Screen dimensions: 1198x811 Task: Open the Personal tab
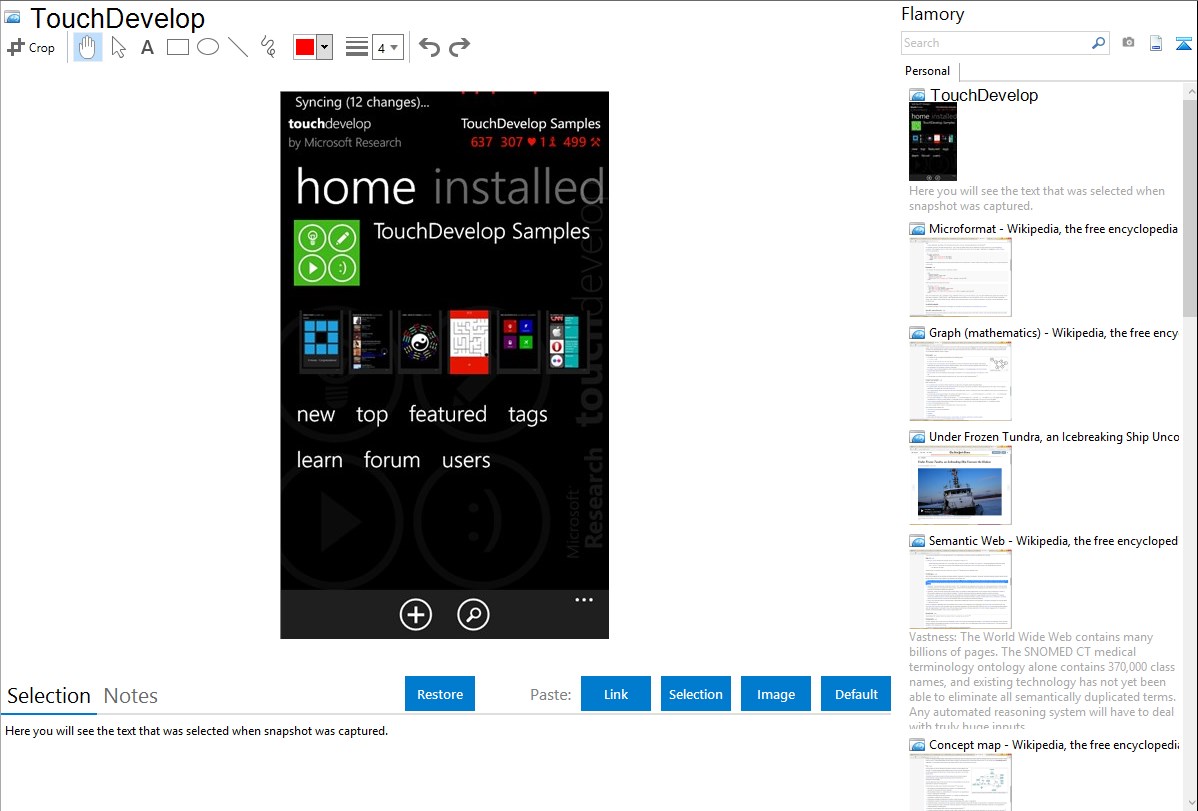click(927, 71)
